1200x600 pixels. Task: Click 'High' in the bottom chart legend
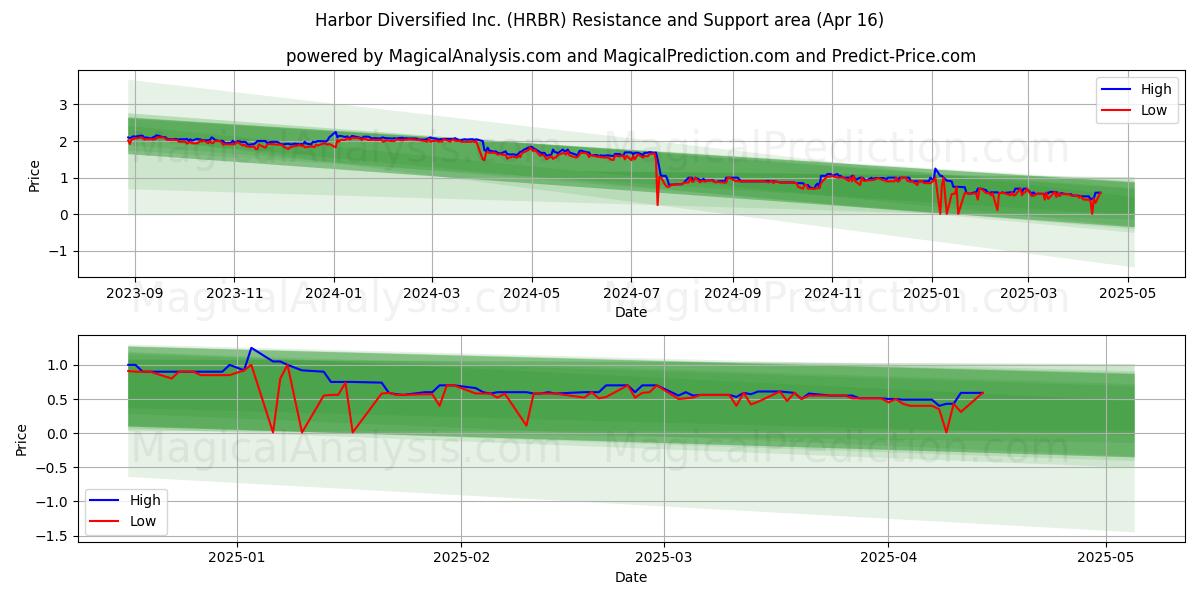pyautogui.click(x=145, y=500)
